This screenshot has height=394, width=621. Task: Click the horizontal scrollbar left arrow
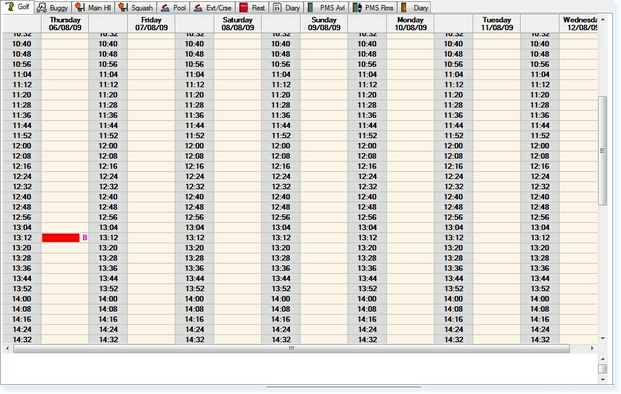point(7,348)
